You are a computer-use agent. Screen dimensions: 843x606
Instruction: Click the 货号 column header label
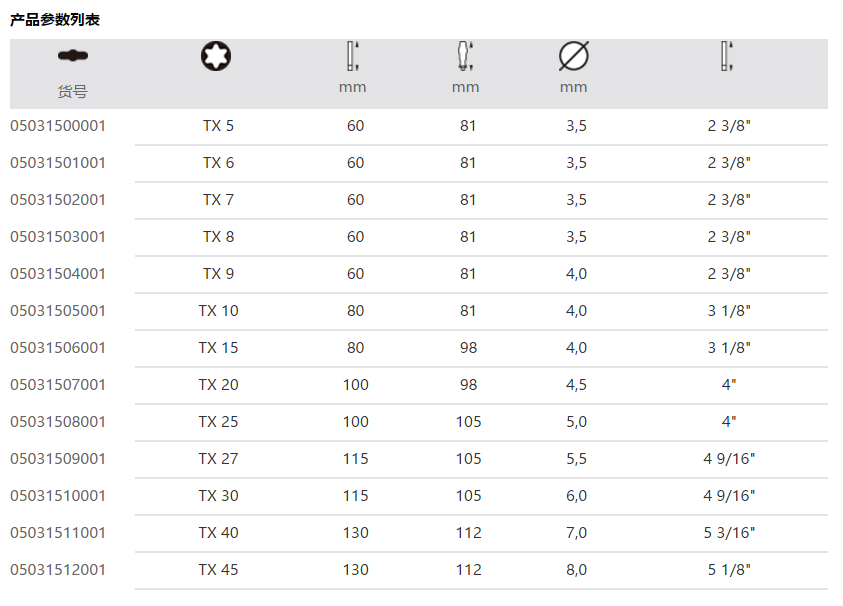[x=72, y=91]
